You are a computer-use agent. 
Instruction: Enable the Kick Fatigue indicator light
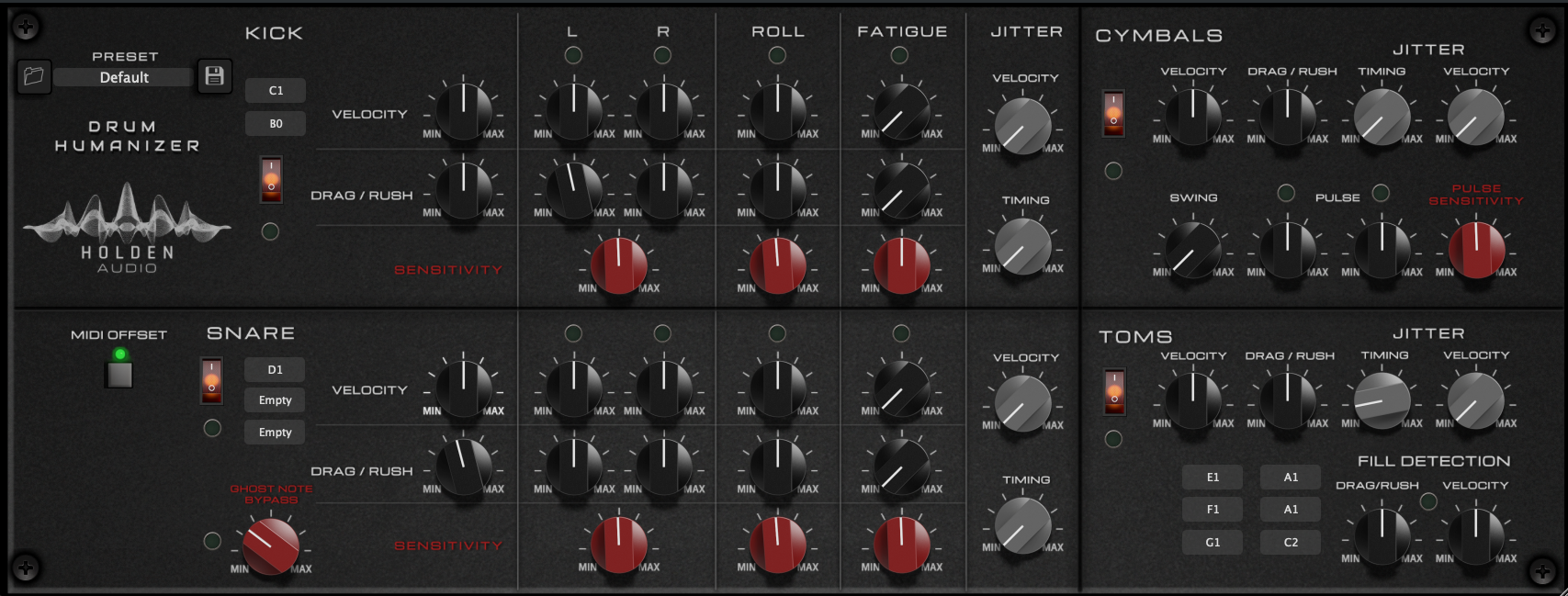[x=900, y=55]
